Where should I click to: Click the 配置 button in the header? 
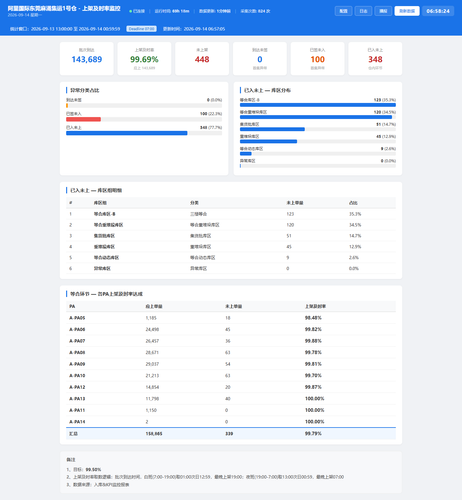343,11
